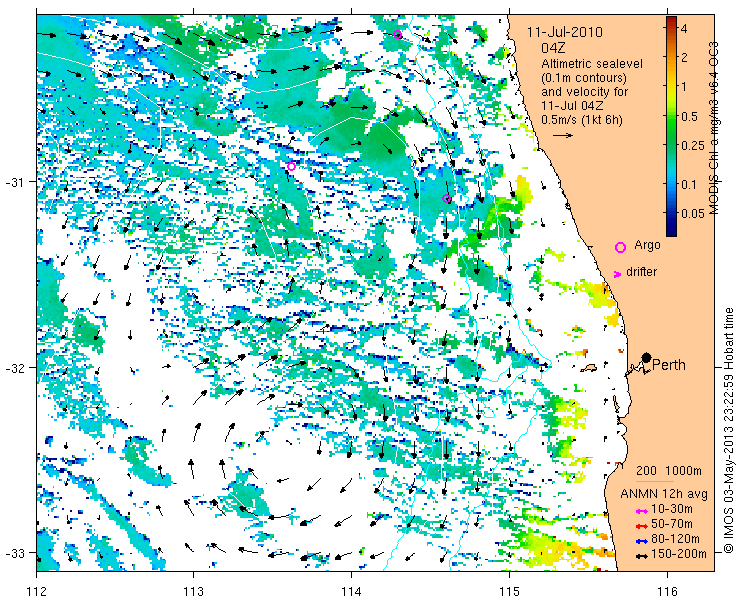Click the 0.5m/s velocity scale arrow
The height and width of the screenshot is (600, 740).
point(563,135)
